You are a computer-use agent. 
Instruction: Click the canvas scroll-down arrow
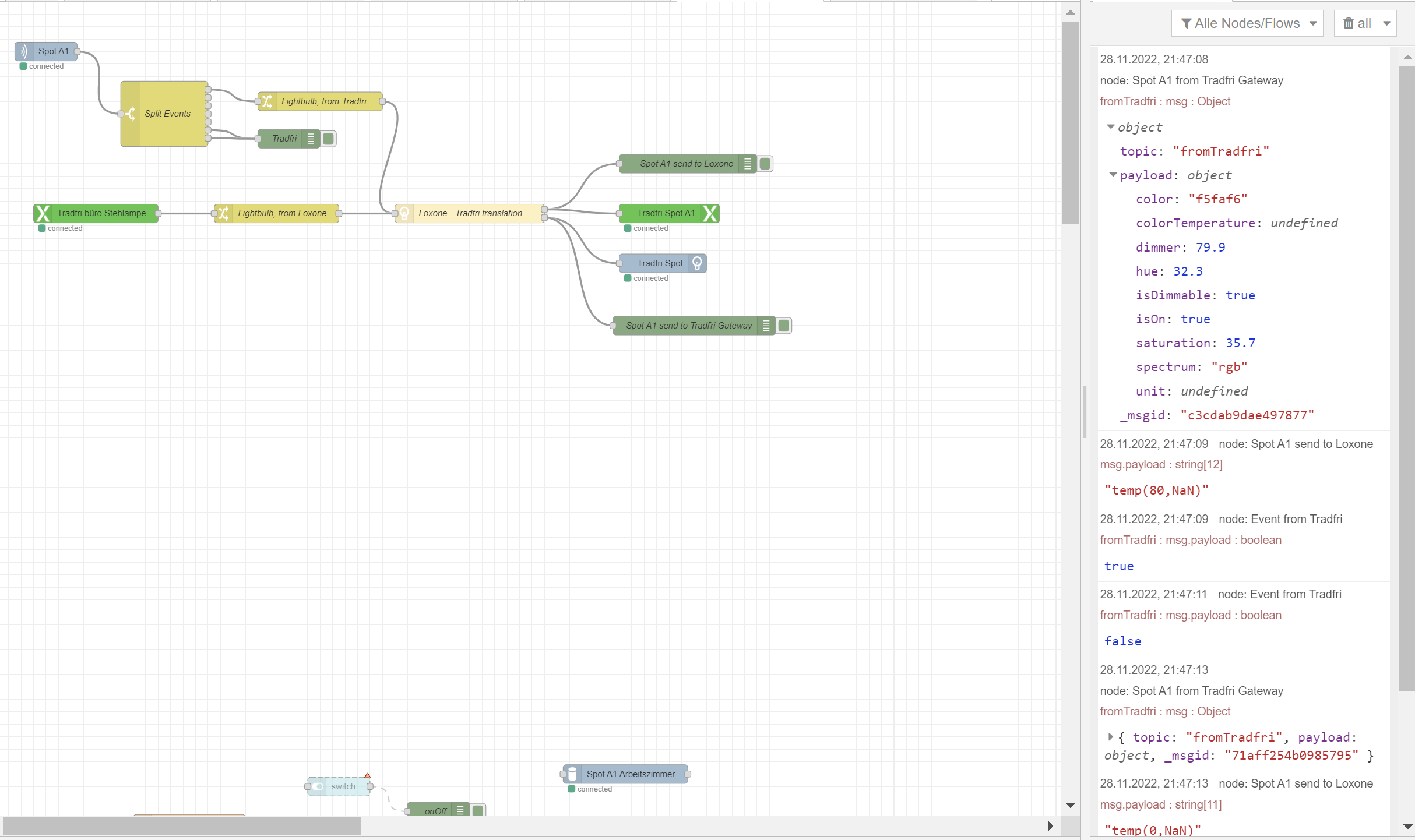[1070, 806]
